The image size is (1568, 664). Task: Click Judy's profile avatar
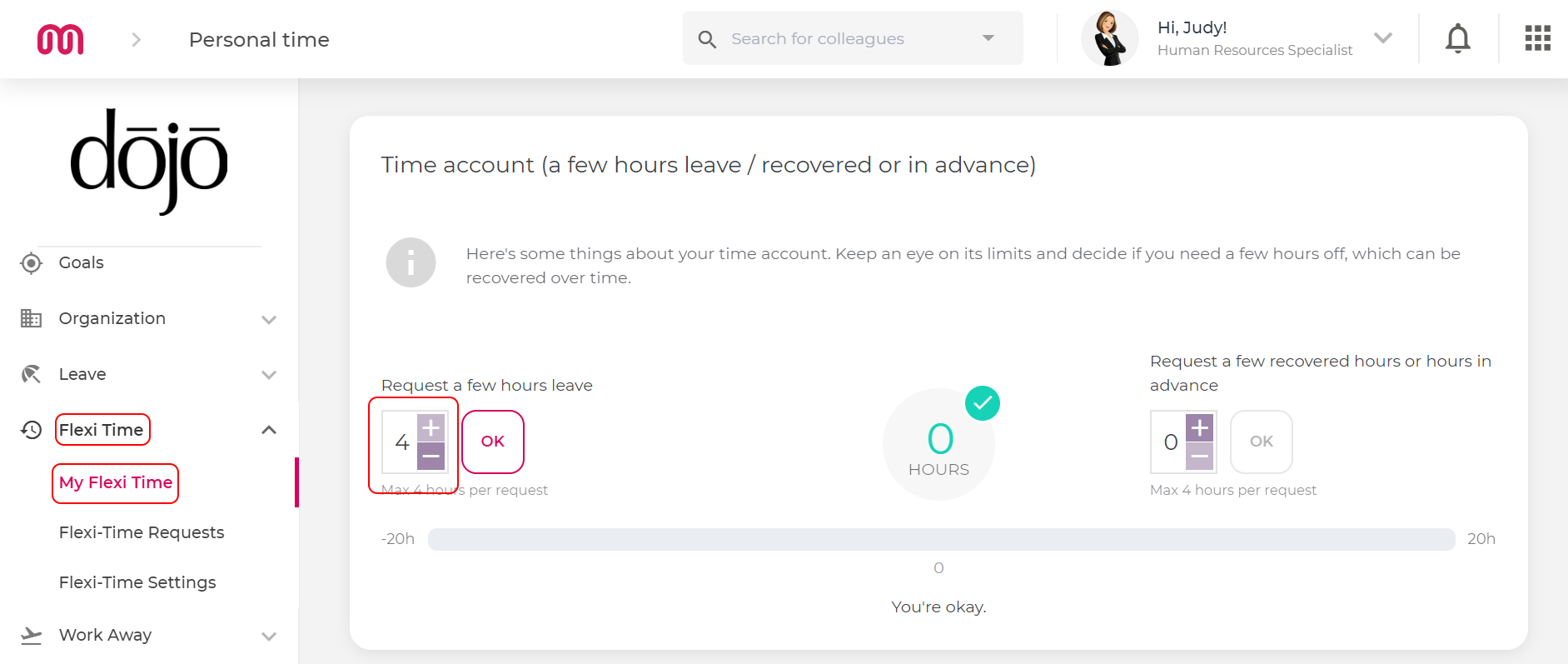(x=1110, y=38)
